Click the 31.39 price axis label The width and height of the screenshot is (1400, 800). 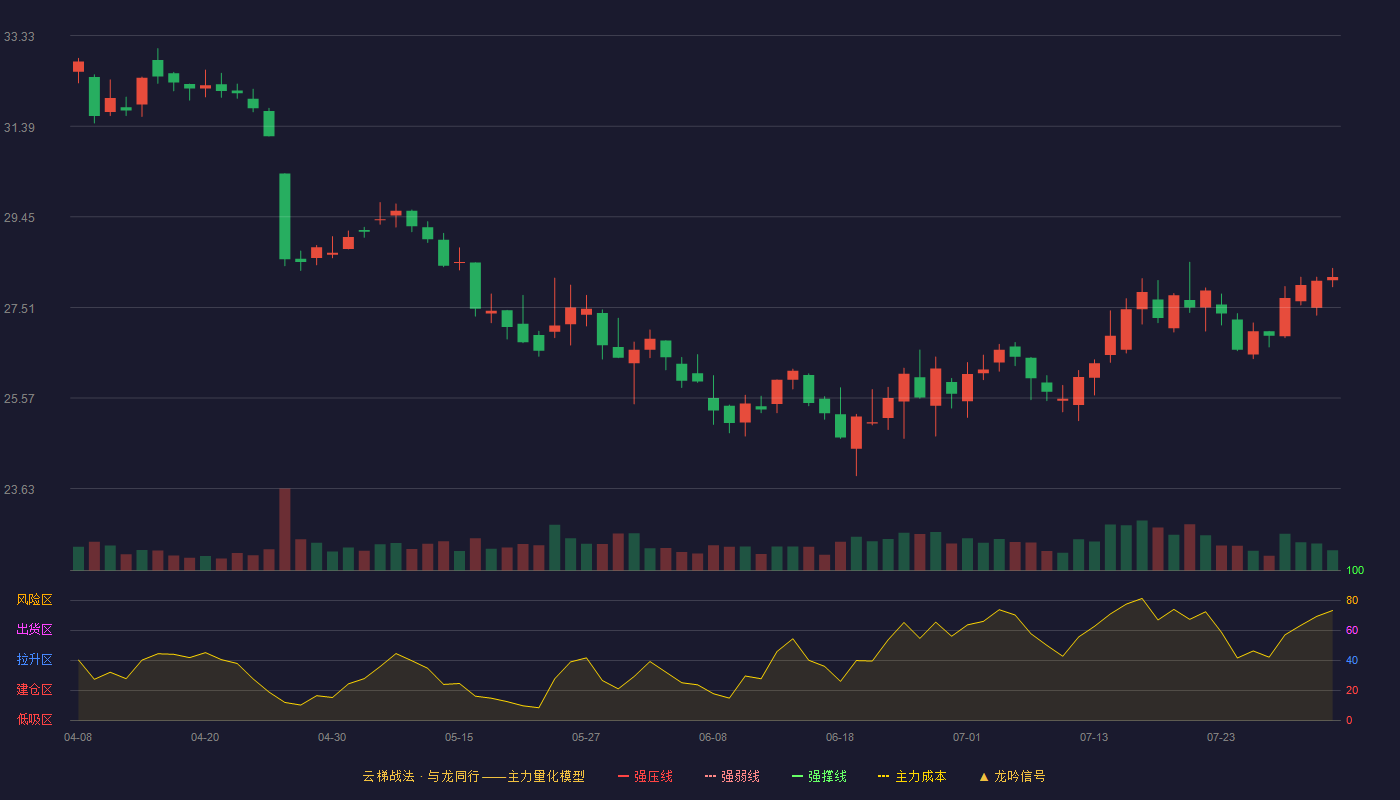click(19, 127)
